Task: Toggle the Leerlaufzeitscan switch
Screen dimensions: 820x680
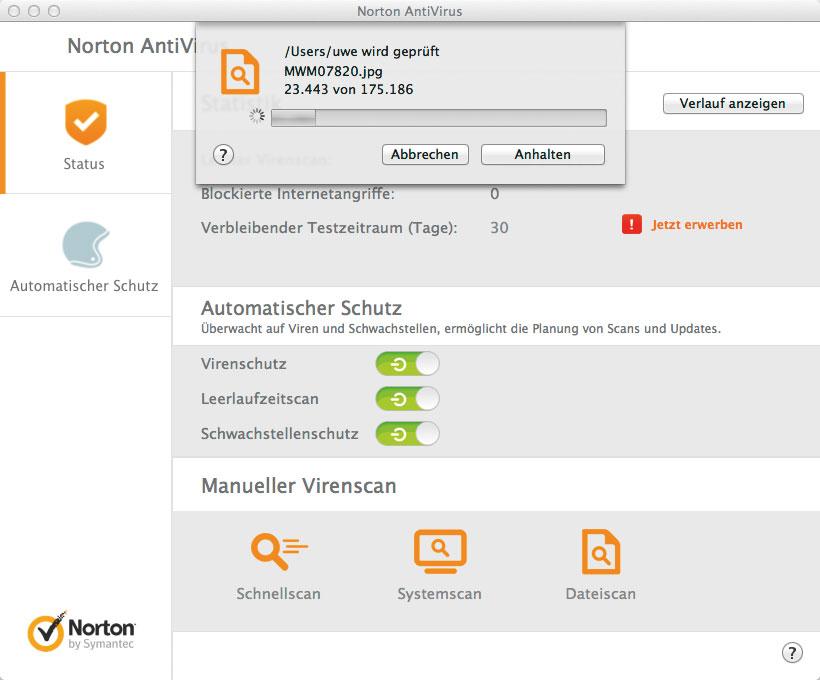Action: (x=407, y=399)
